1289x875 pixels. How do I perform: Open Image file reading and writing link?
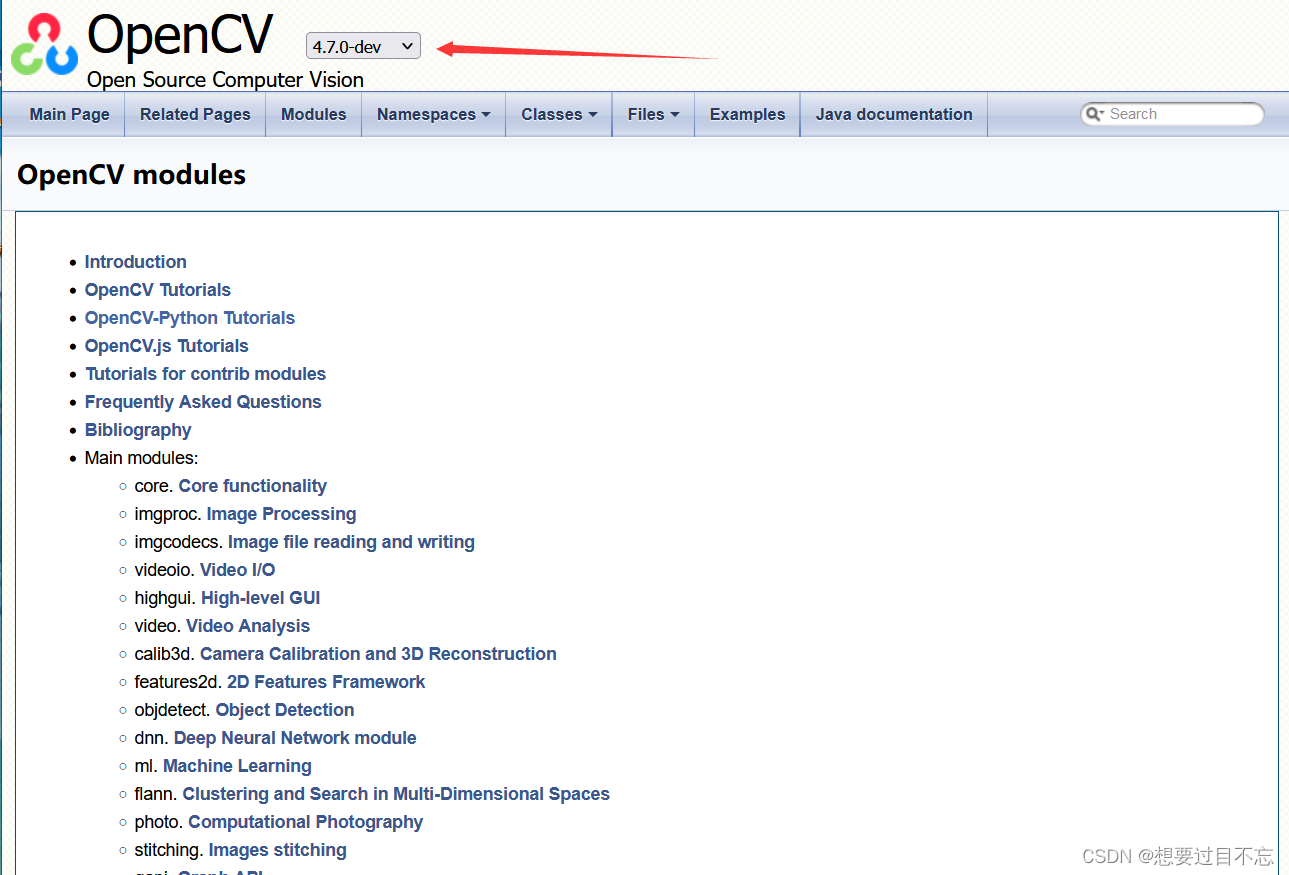coord(351,542)
